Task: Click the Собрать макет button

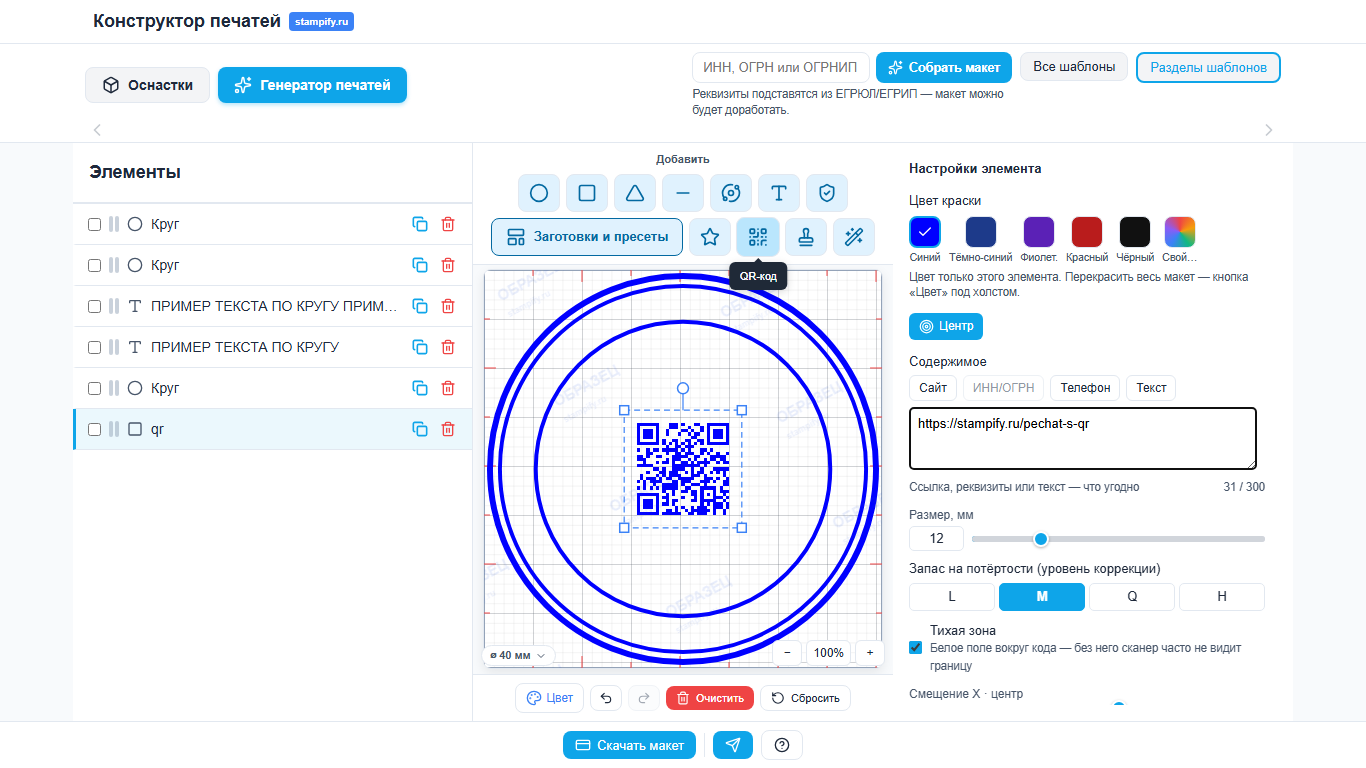Action: tap(944, 67)
